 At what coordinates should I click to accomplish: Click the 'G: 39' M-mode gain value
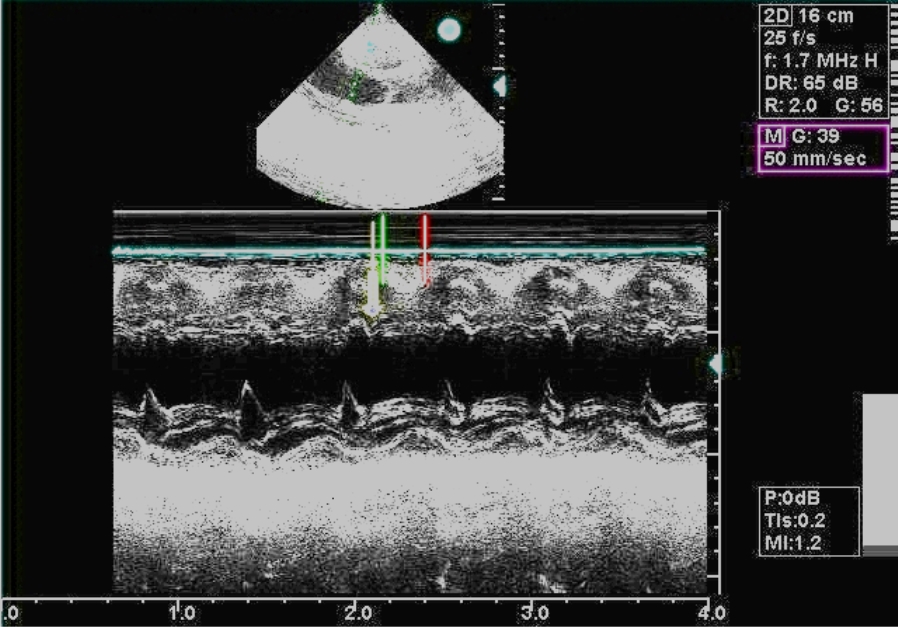pyautogui.click(x=816, y=136)
